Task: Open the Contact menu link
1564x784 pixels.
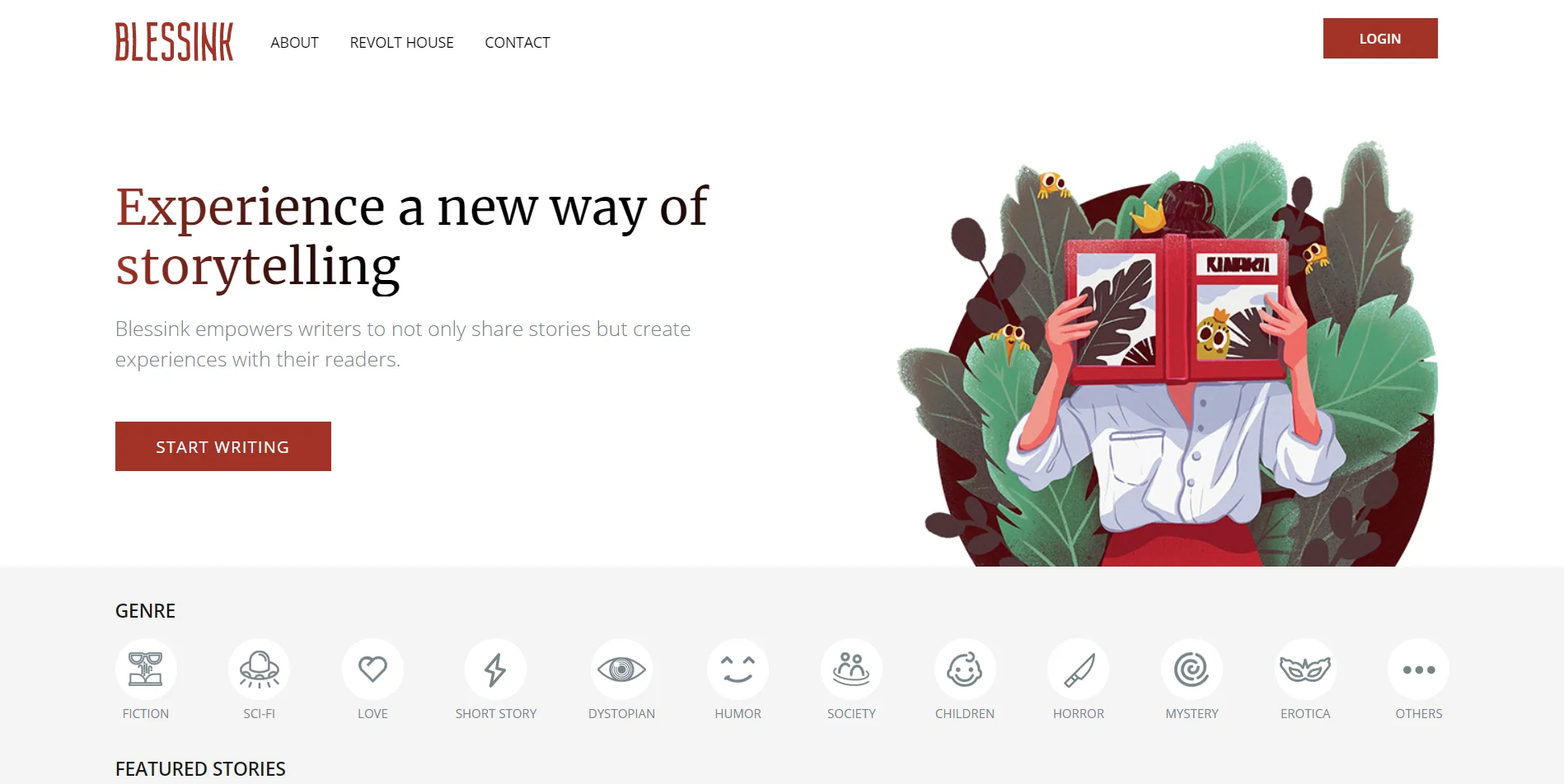Action: point(517,43)
